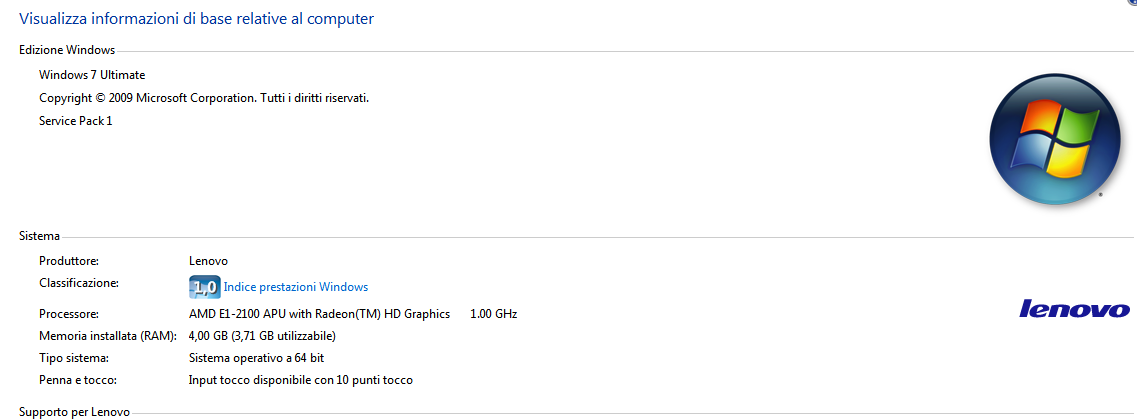Select the Lenovo manufacturer value text
Screen dimensions: 1137x420
(208, 261)
